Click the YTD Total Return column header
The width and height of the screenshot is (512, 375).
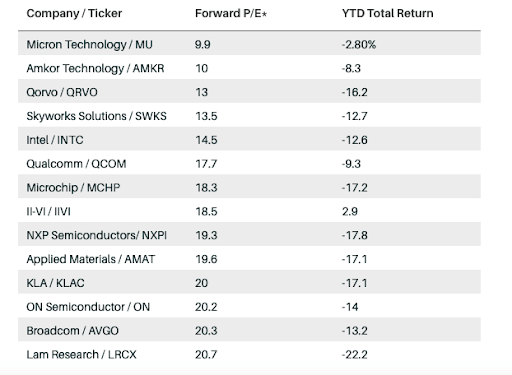click(x=388, y=13)
